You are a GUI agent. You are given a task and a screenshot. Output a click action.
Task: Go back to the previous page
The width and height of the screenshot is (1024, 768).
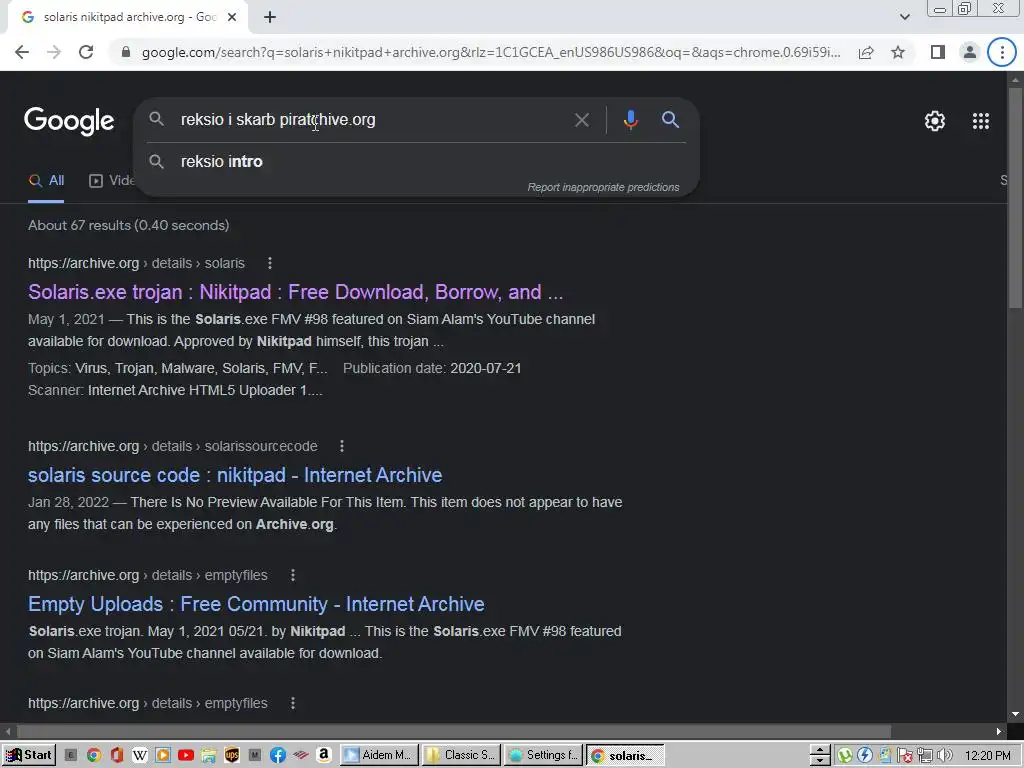(22, 52)
